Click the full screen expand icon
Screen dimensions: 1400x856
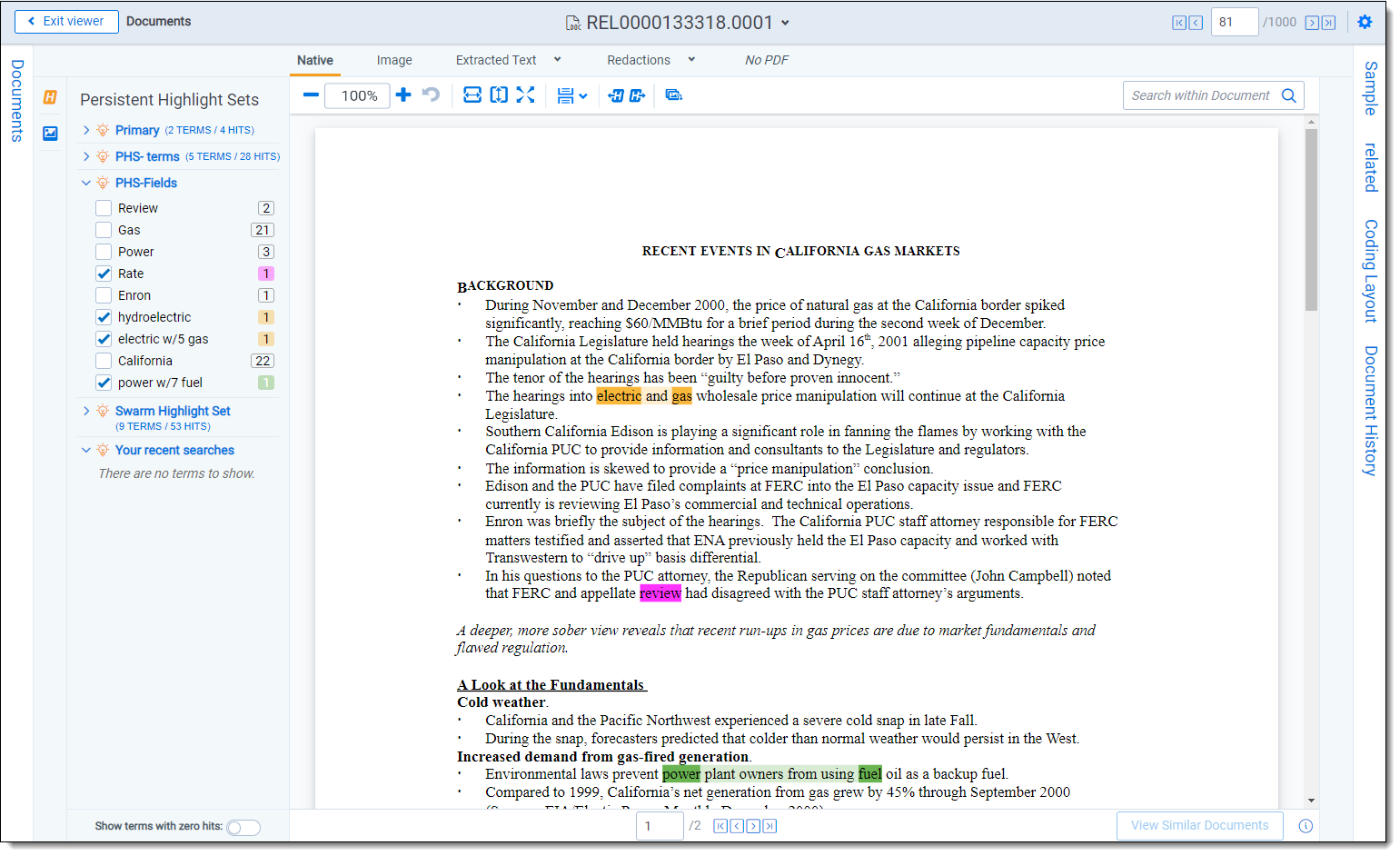click(525, 95)
